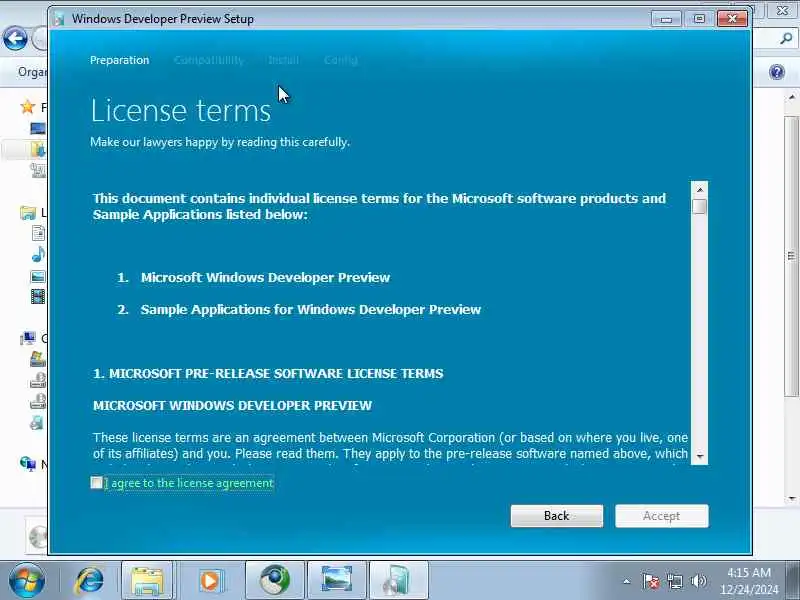Click the Back button in Setup
The width and height of the screenshot is (800, 600).
pos(557,516)
